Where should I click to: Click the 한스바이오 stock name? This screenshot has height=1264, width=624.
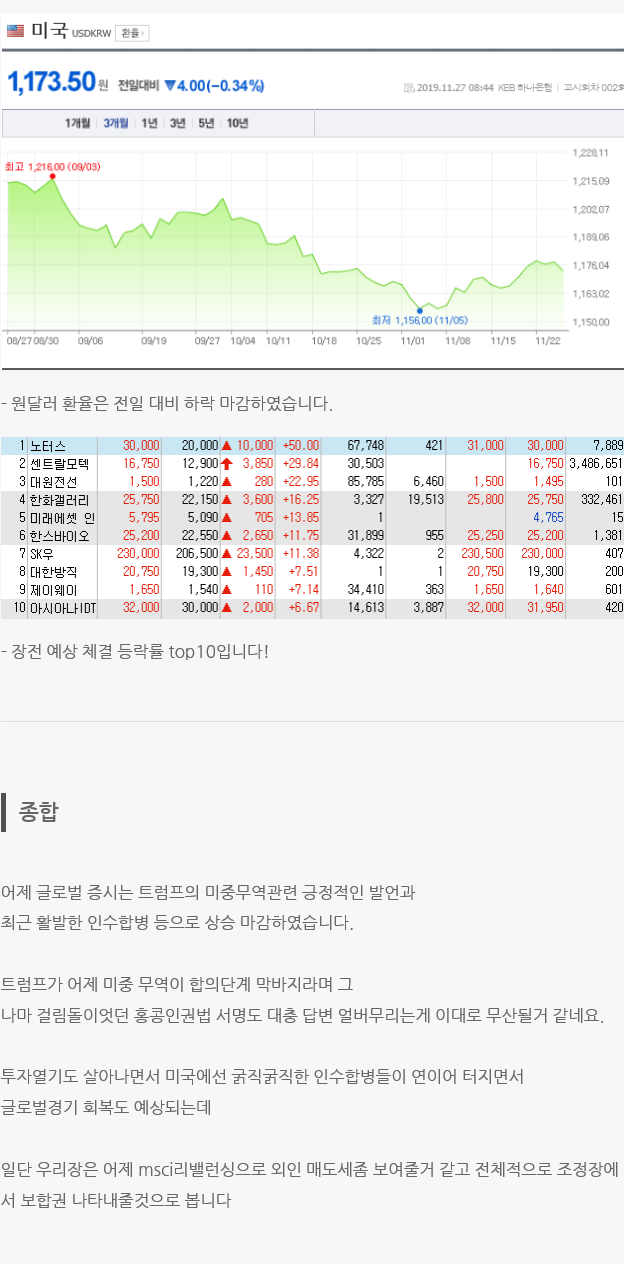pos(59,535)
